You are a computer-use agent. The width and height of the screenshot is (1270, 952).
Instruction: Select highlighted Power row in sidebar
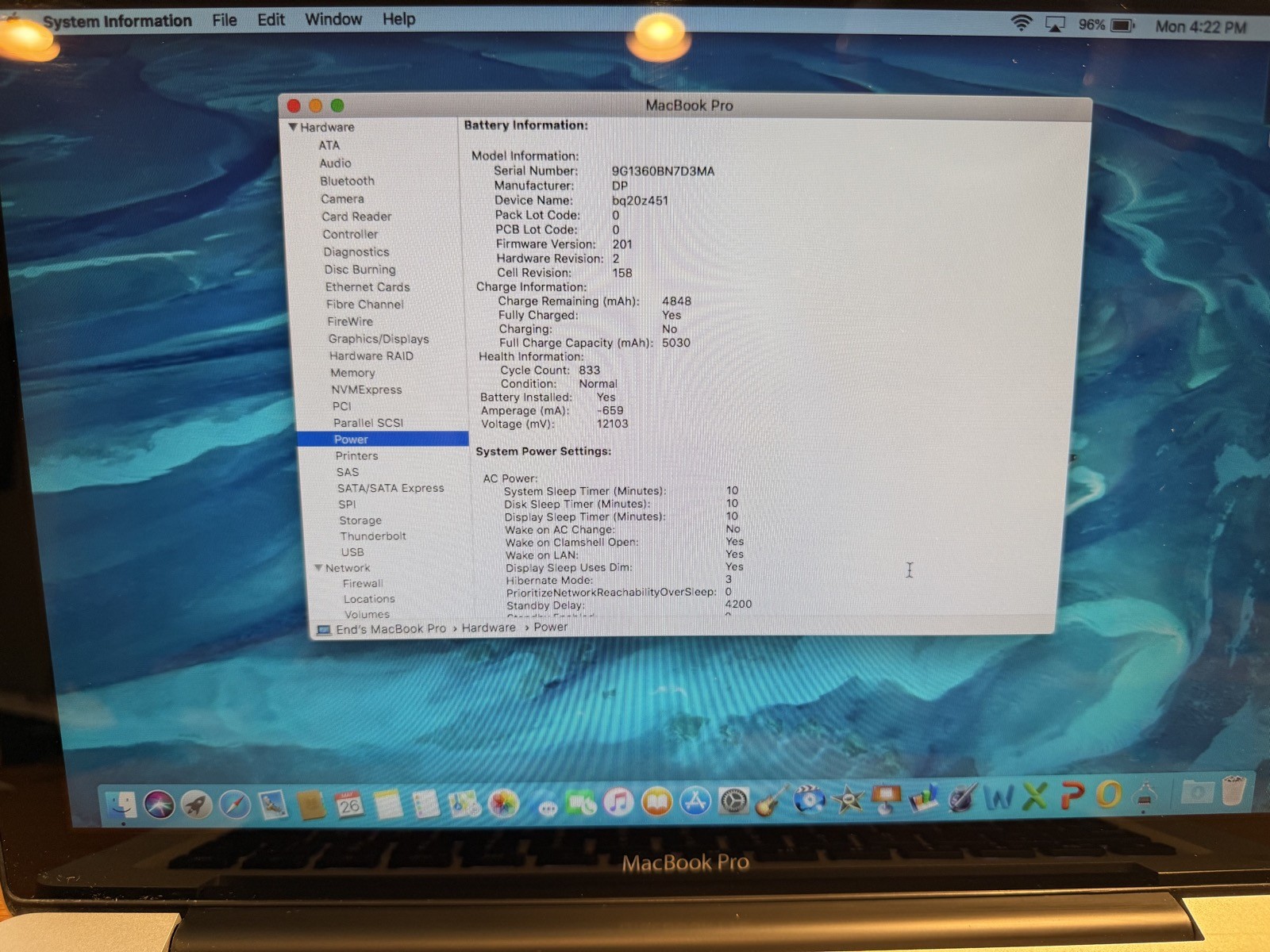pyautogui.click(x=383, y=440)
